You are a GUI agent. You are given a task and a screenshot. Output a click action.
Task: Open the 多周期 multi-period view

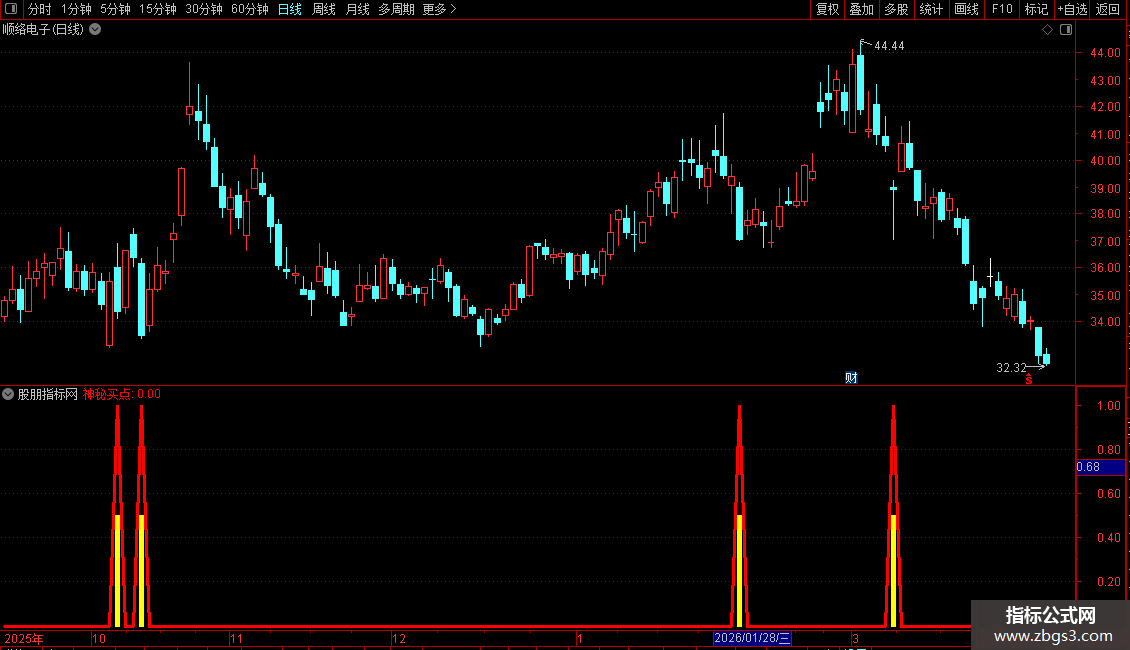point(396,9)
